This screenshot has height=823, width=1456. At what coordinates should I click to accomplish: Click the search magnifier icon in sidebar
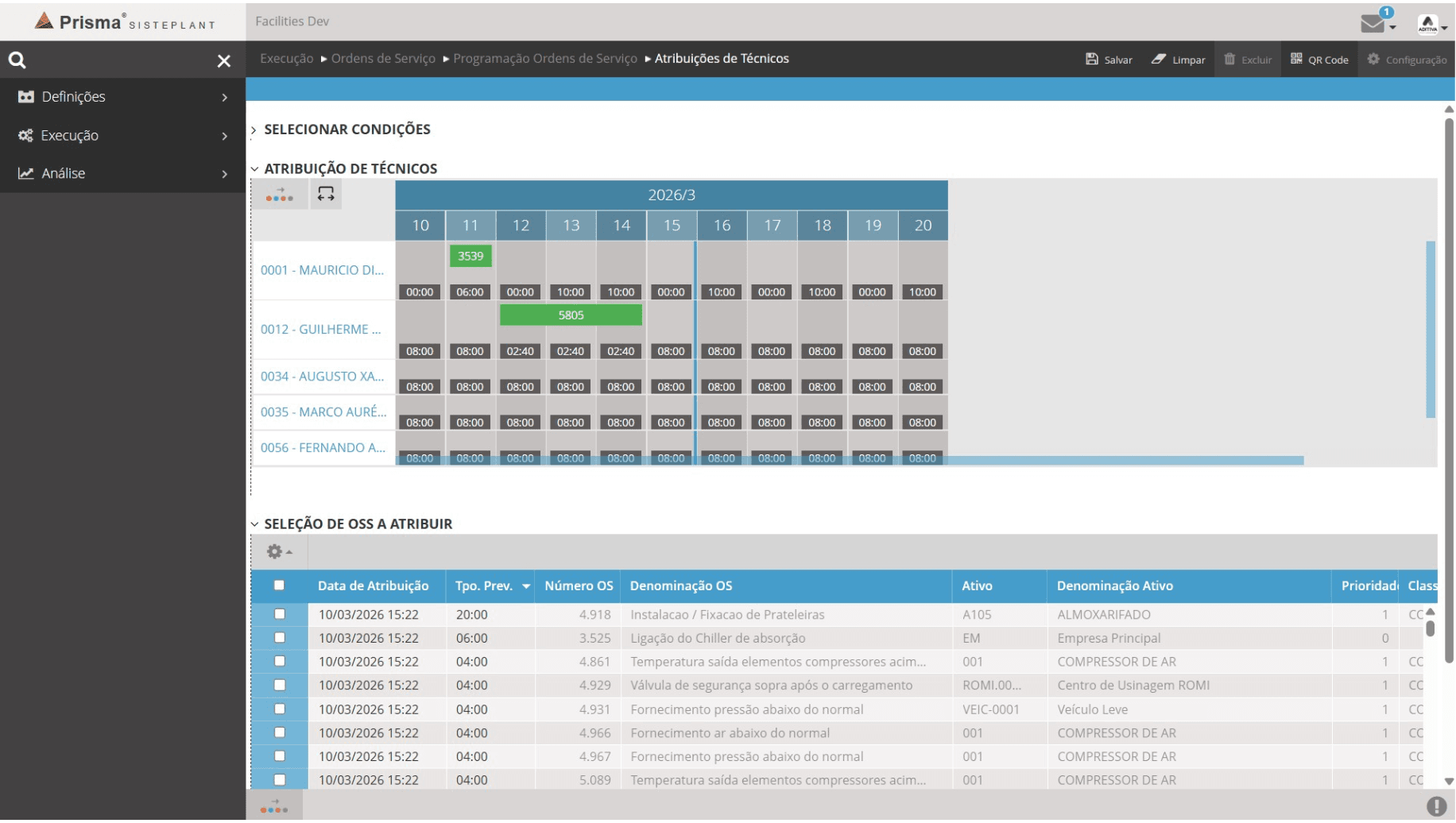click(17, 60)
